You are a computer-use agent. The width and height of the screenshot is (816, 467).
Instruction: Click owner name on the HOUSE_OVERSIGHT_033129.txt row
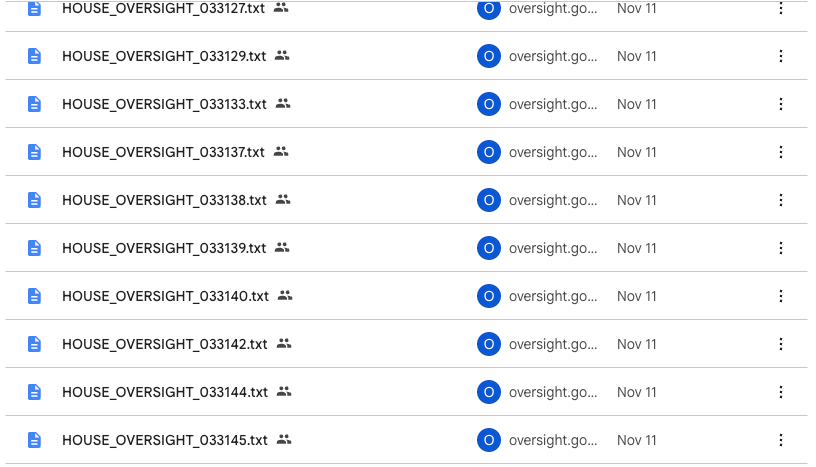point(553,56)
